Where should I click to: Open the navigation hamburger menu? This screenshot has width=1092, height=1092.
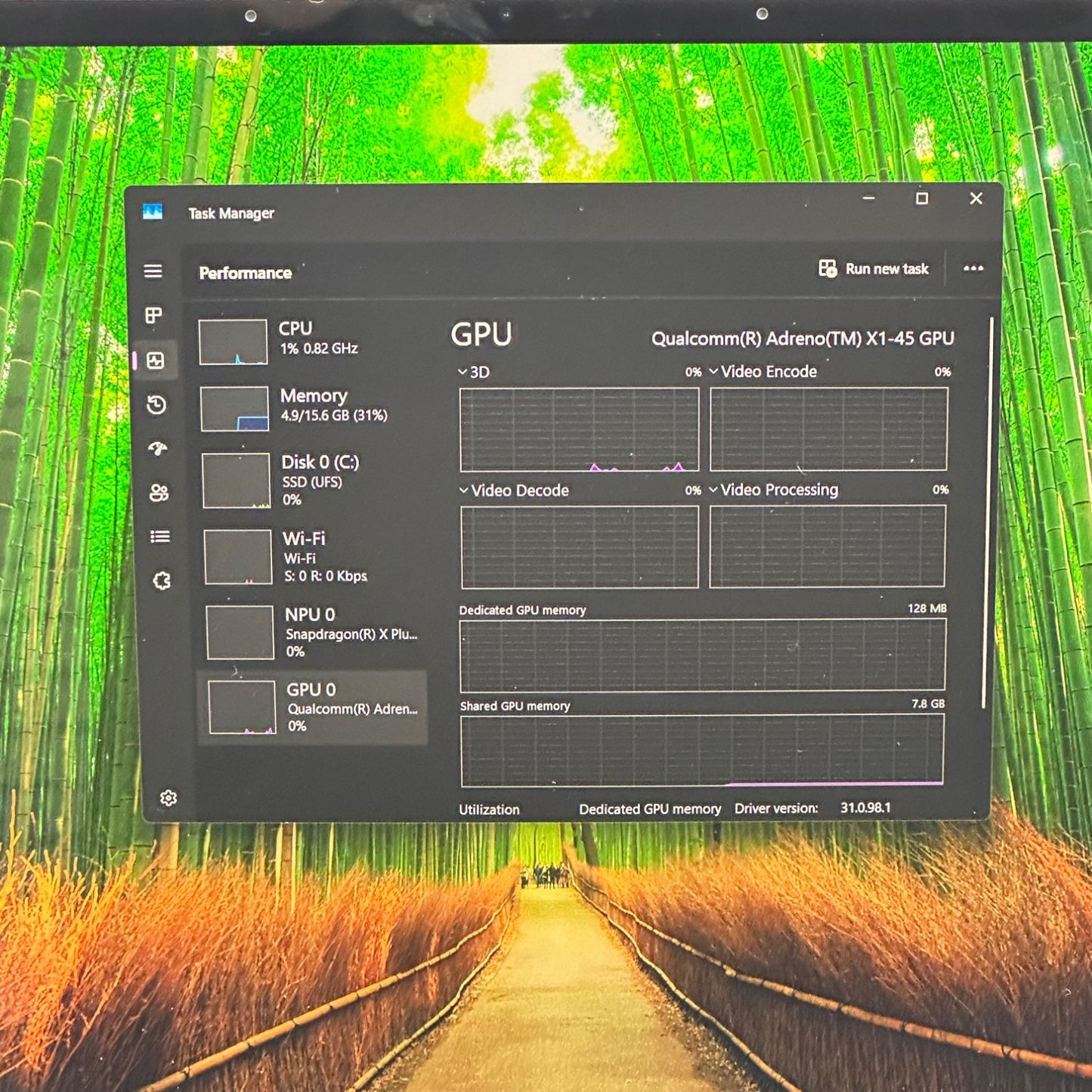coord(155,271)
